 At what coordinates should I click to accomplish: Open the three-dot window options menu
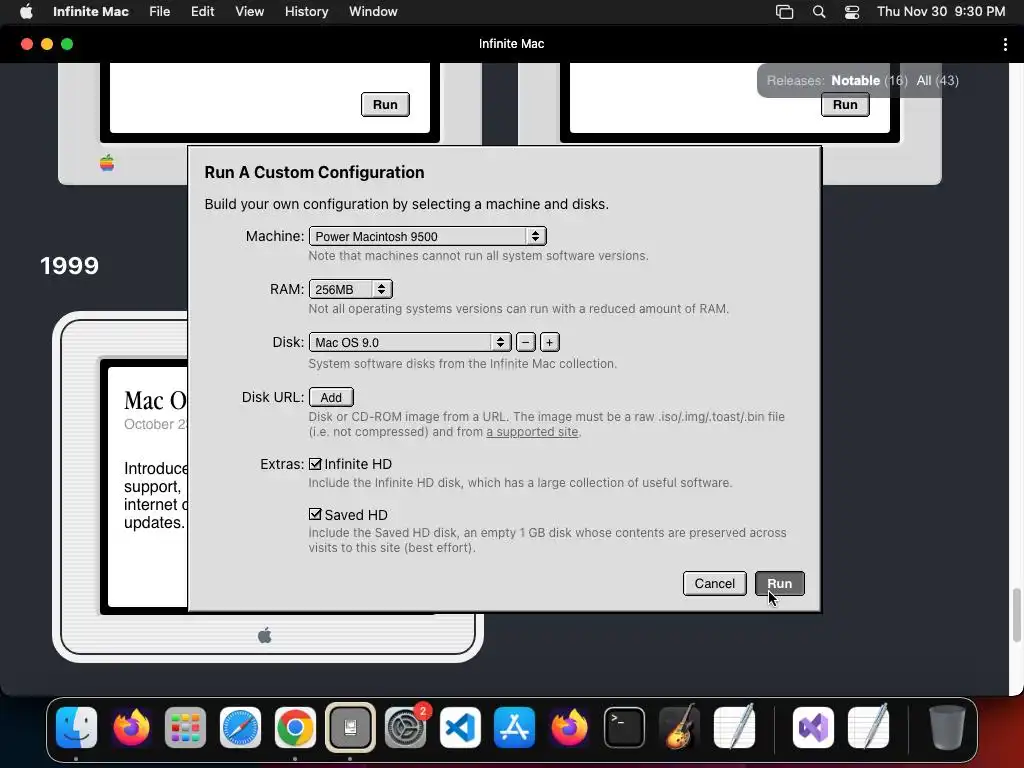[1004, 44]
